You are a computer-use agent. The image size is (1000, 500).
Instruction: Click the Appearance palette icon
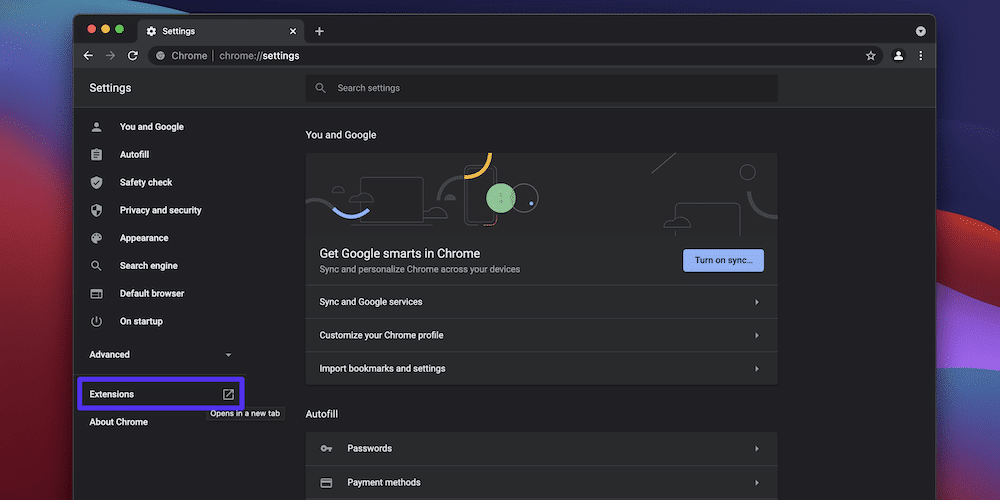[96, 238]
